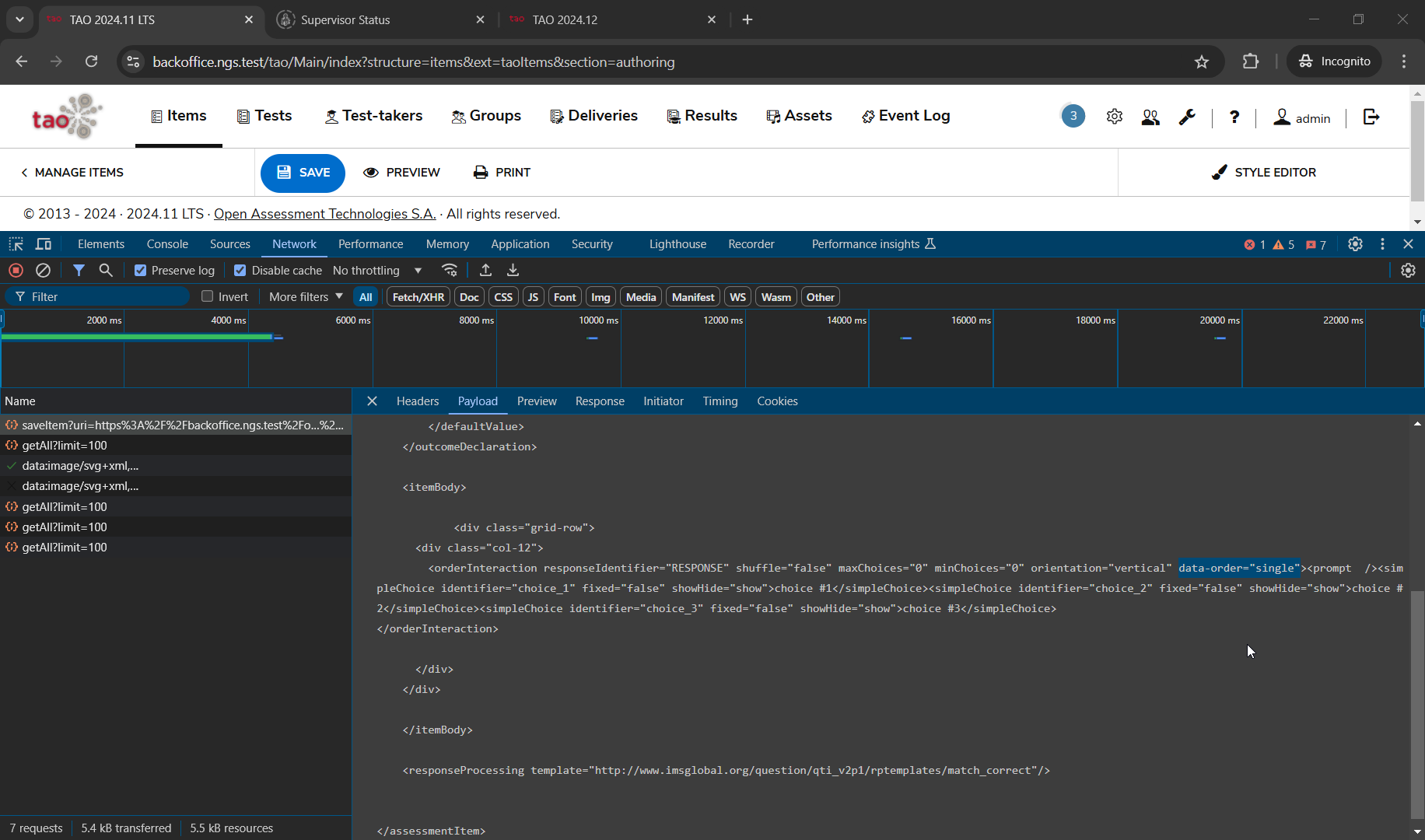
Task: Filter requests by Fetch/XHR
Action: (418, 297)
